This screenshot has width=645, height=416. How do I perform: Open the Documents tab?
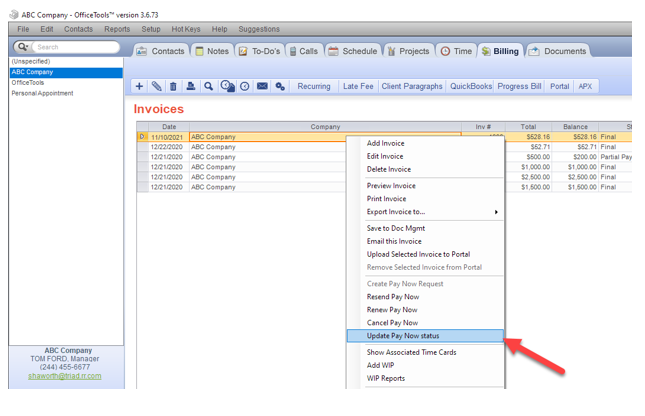point(558,51)
